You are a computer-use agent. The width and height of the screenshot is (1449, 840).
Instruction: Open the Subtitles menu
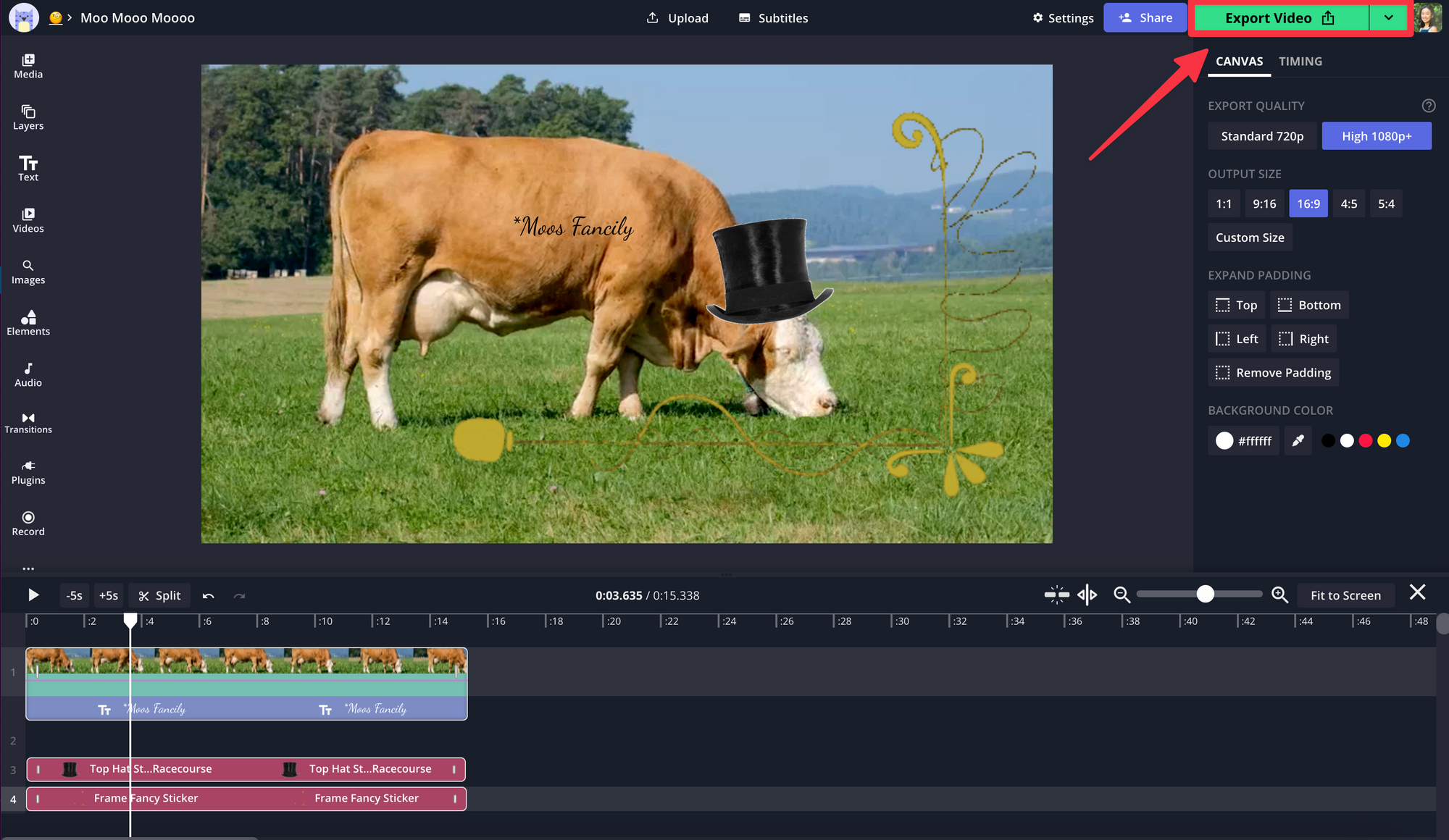pyautogui.click(x=773, y=18)
